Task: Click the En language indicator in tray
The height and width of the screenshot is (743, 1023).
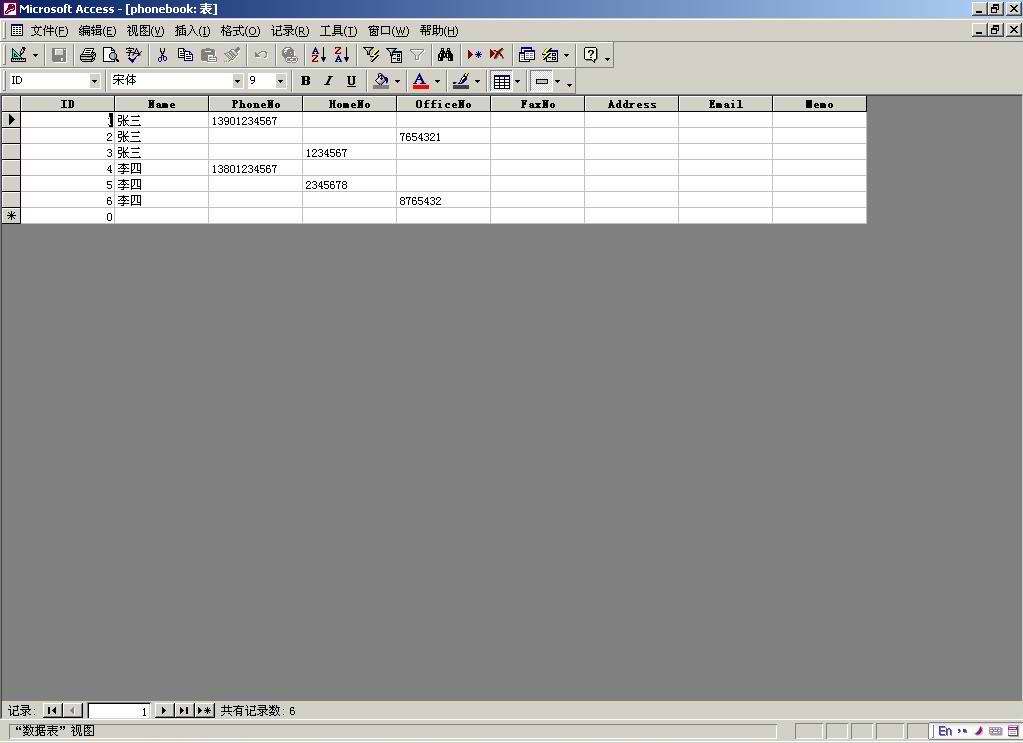Action: click(x=945, y=731)
